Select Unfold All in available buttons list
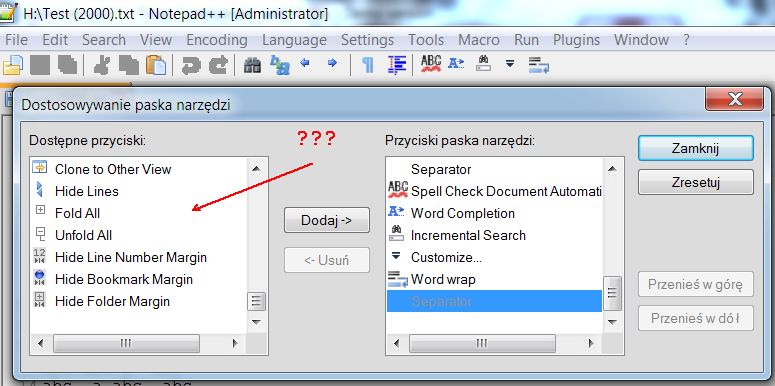The height and width of the screenshot is (386, 775). [138, 235]
